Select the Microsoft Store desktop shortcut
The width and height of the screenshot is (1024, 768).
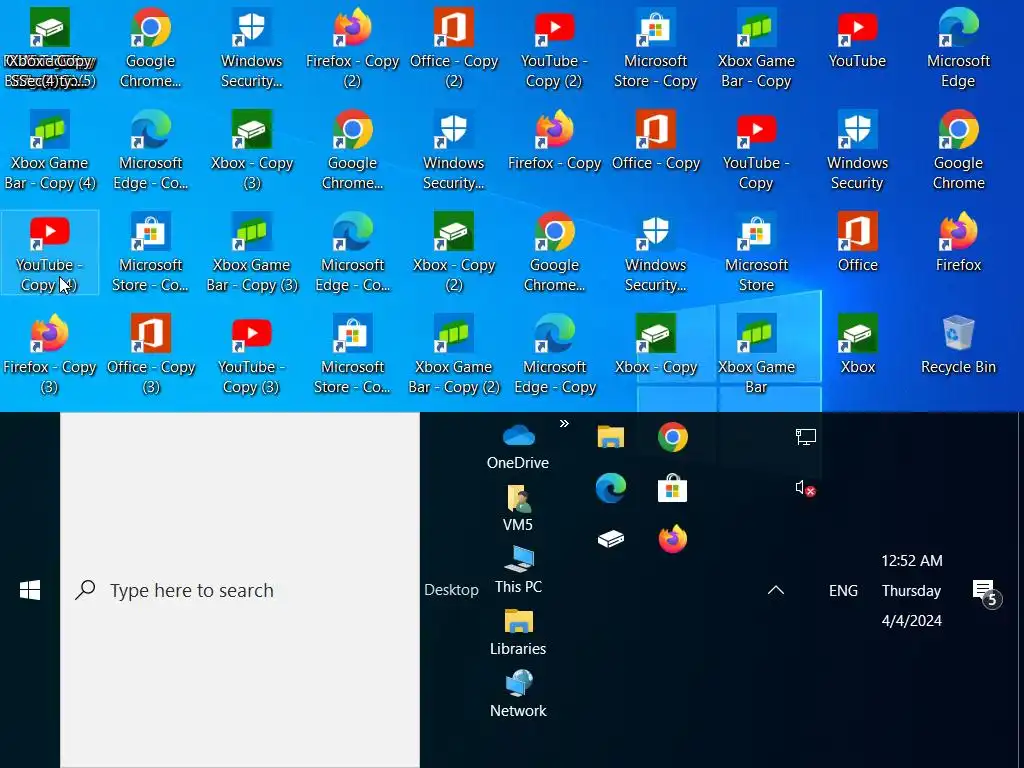click(756, 251)
